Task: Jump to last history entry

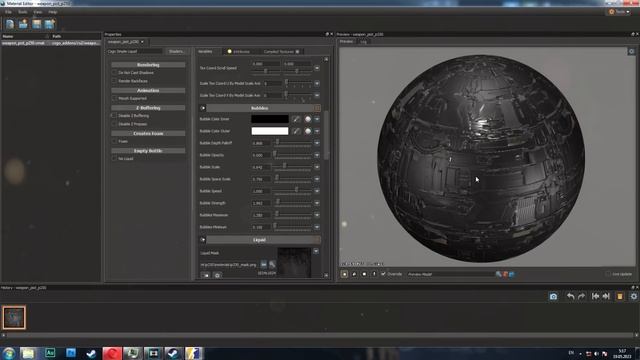Action: (x=606, y=296)
